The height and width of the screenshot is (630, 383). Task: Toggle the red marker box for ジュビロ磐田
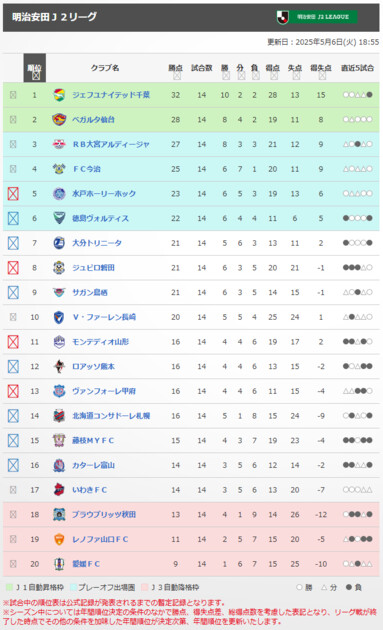coord(13,268)
